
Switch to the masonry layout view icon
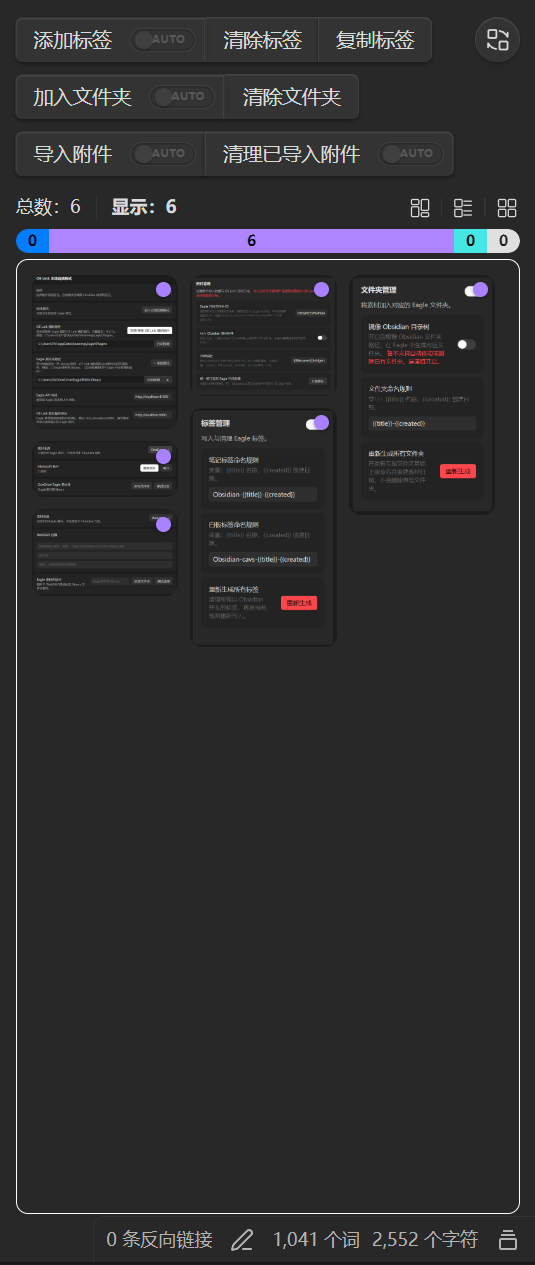tap(420, 208)
